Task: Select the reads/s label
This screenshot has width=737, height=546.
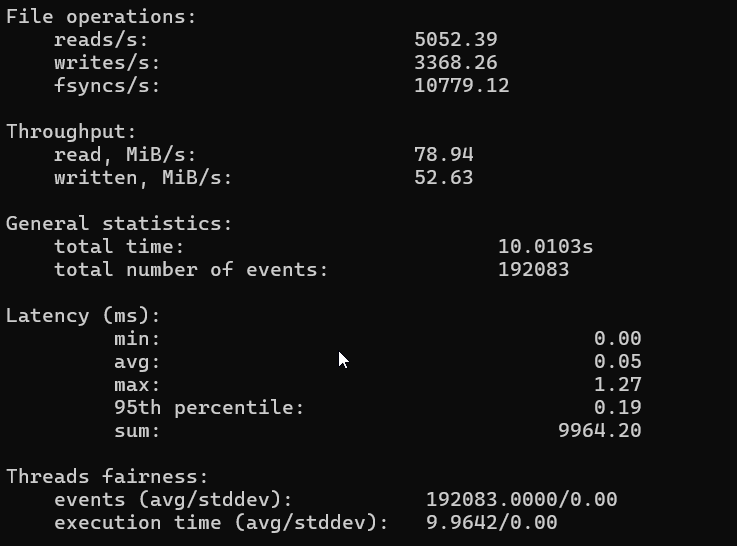Action: click(101, 40)
